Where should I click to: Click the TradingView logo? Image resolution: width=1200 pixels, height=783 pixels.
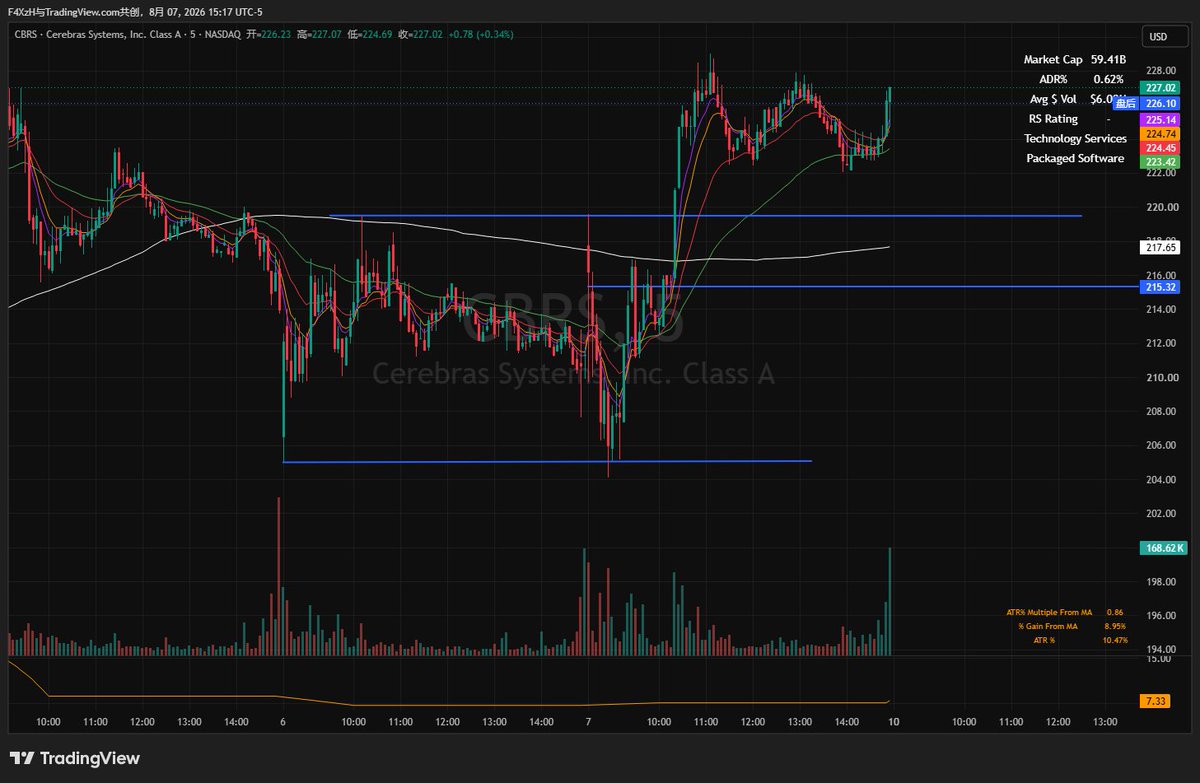click(x=75, y=759)
